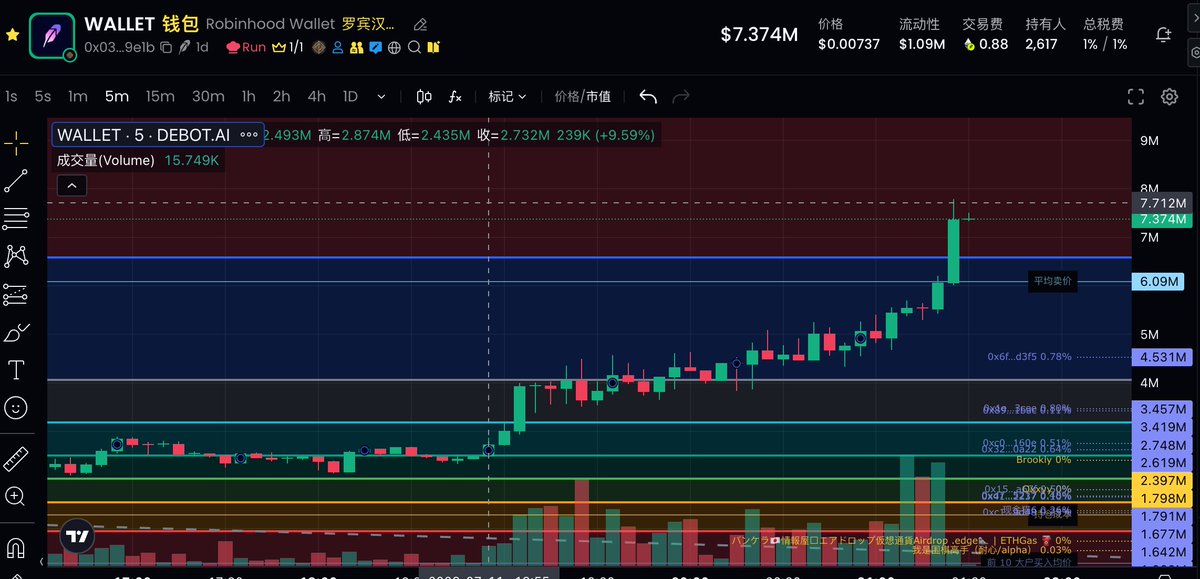This screenshot has width=1200, height=579.
Task: Select the text annotation tool
Action: 16,370
